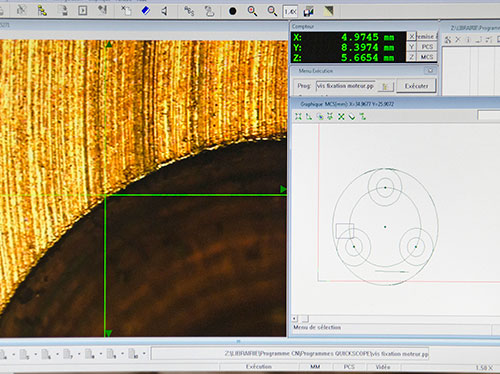500x374 pixels.
Task: Click the Y value '8.3974 mm' readout
Action: (x=367, y=47)
